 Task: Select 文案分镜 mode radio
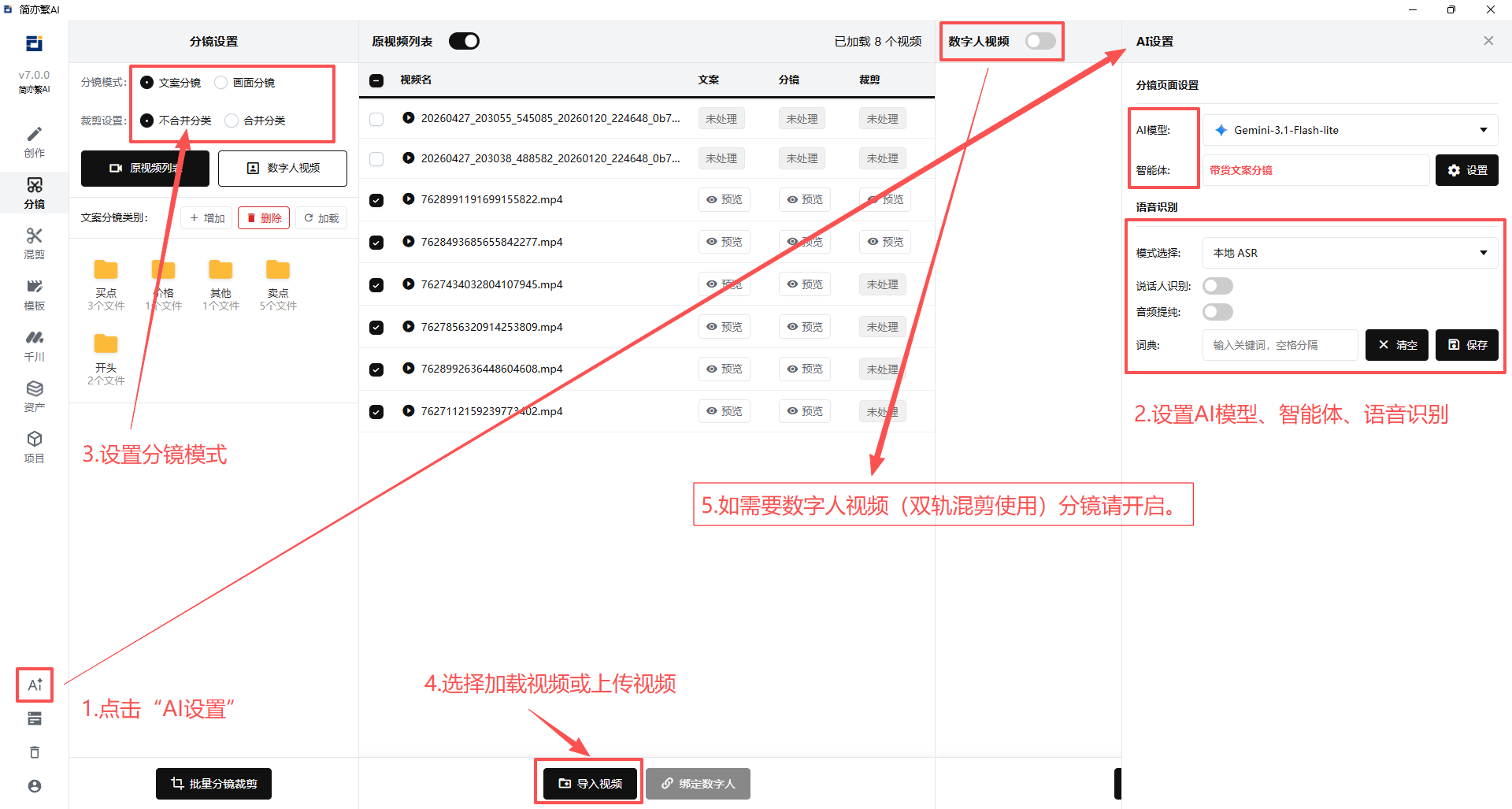[x=146, y=83]
